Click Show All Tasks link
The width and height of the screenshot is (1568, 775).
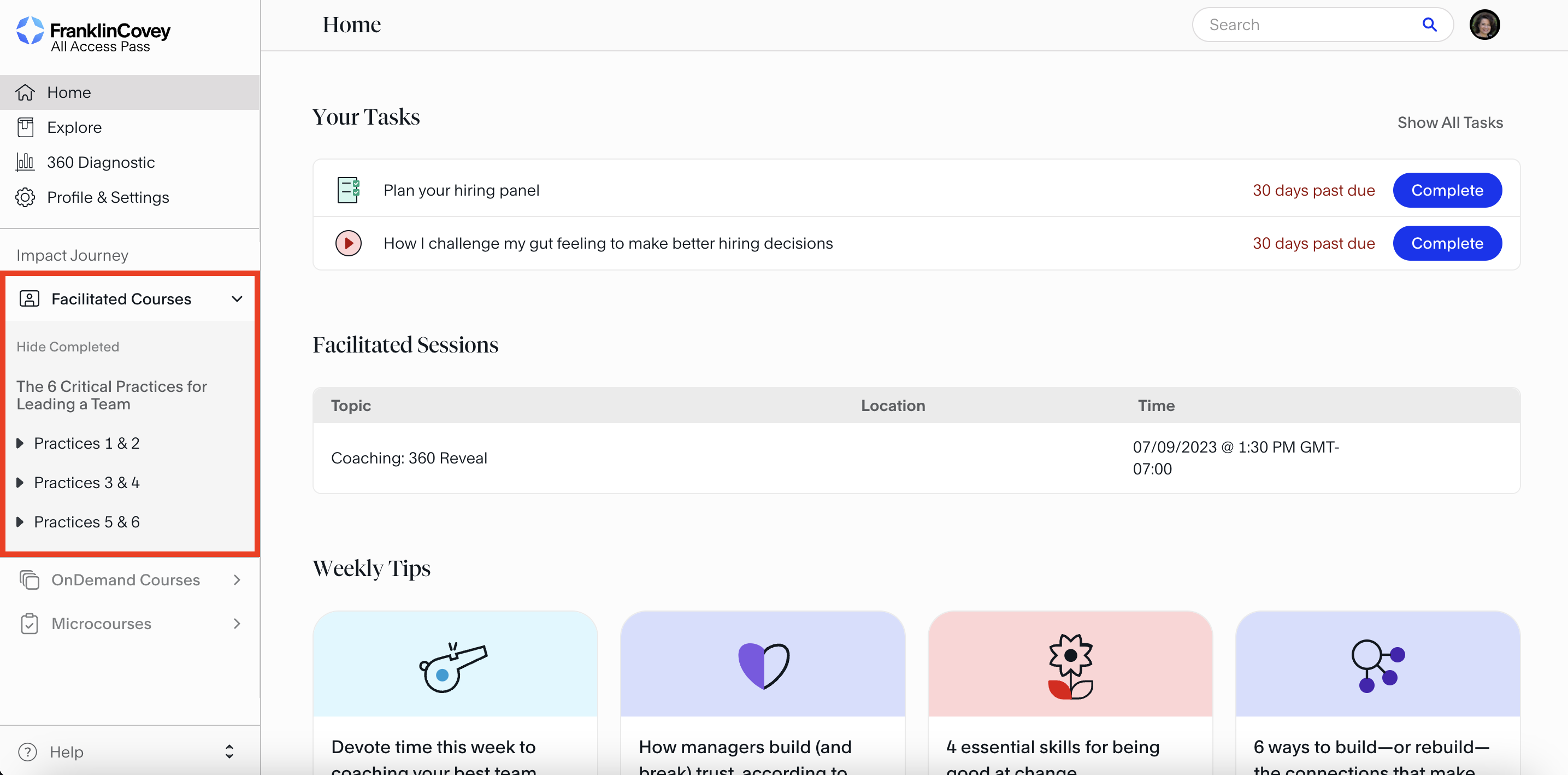pos(1449,122)
